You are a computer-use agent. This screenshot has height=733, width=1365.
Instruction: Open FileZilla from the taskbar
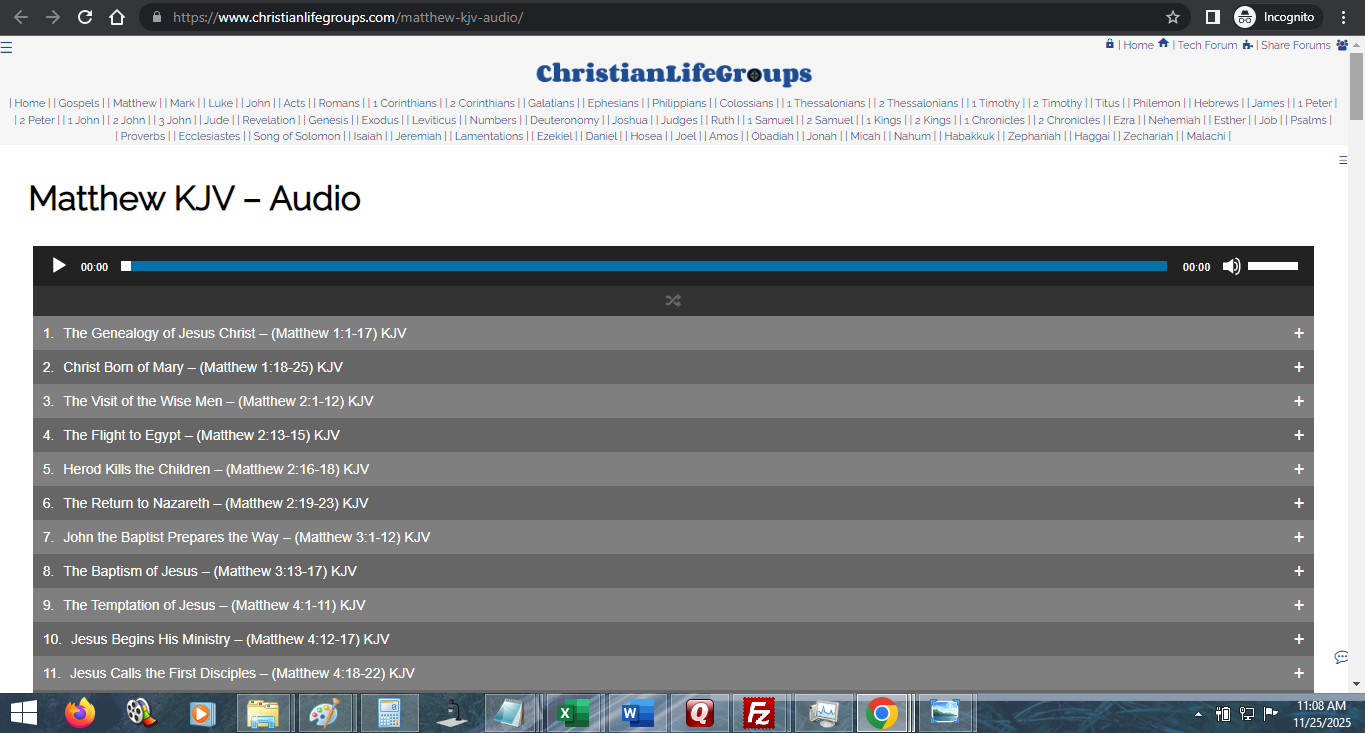pos(760,713)
